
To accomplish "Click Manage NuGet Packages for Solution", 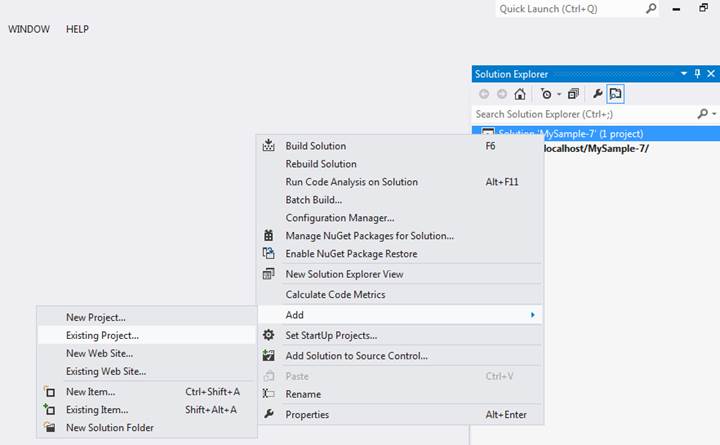I will tap(369, 236).
